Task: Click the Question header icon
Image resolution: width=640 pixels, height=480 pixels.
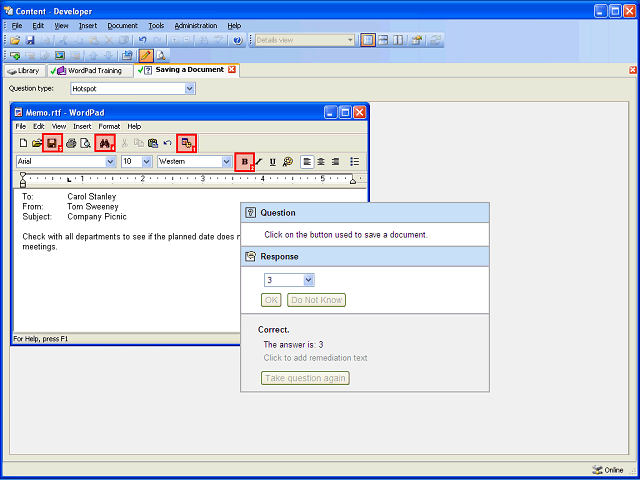Action: coord(250,213)
